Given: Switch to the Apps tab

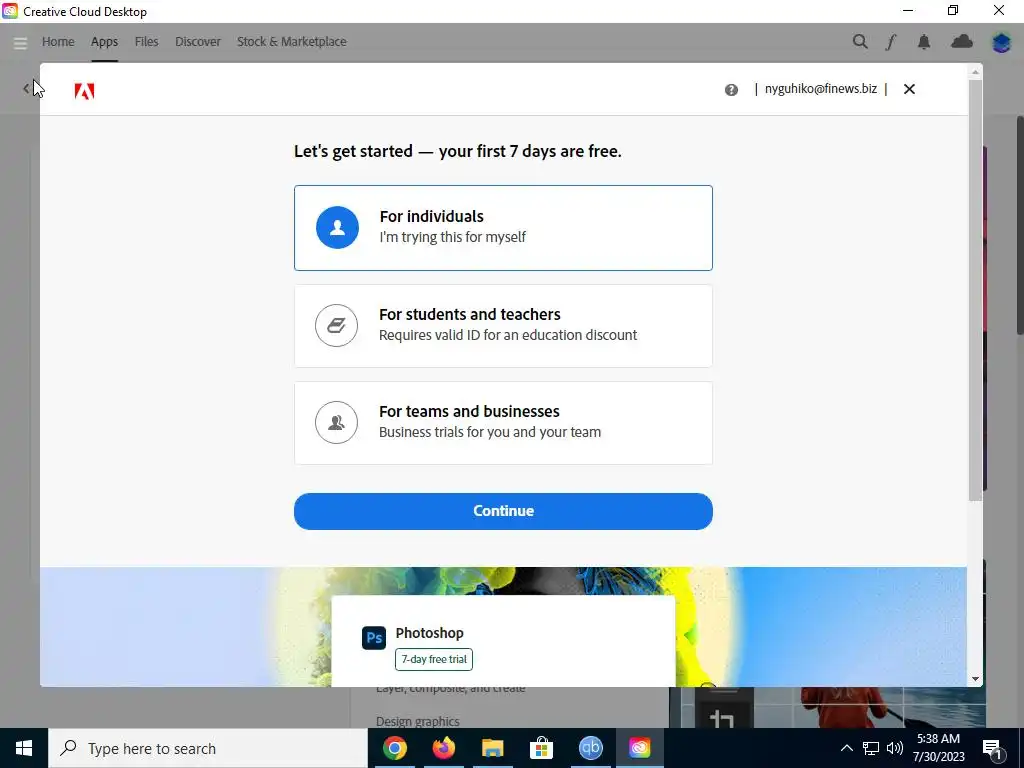Looking at the screenshot, I should 104,42.
